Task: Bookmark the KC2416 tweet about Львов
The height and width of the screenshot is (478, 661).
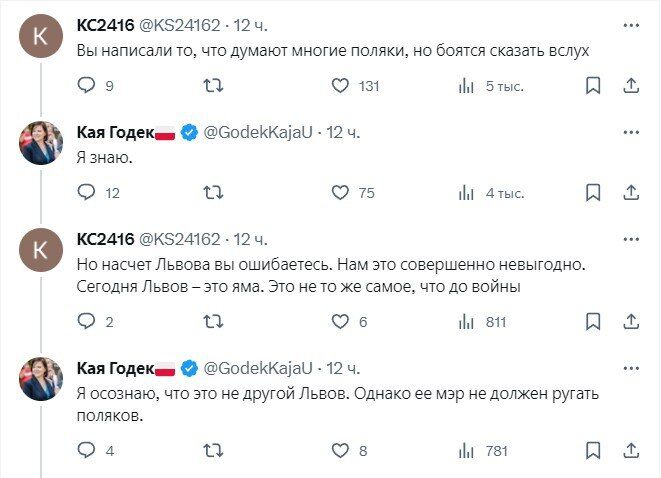Action: pos(592,322)
